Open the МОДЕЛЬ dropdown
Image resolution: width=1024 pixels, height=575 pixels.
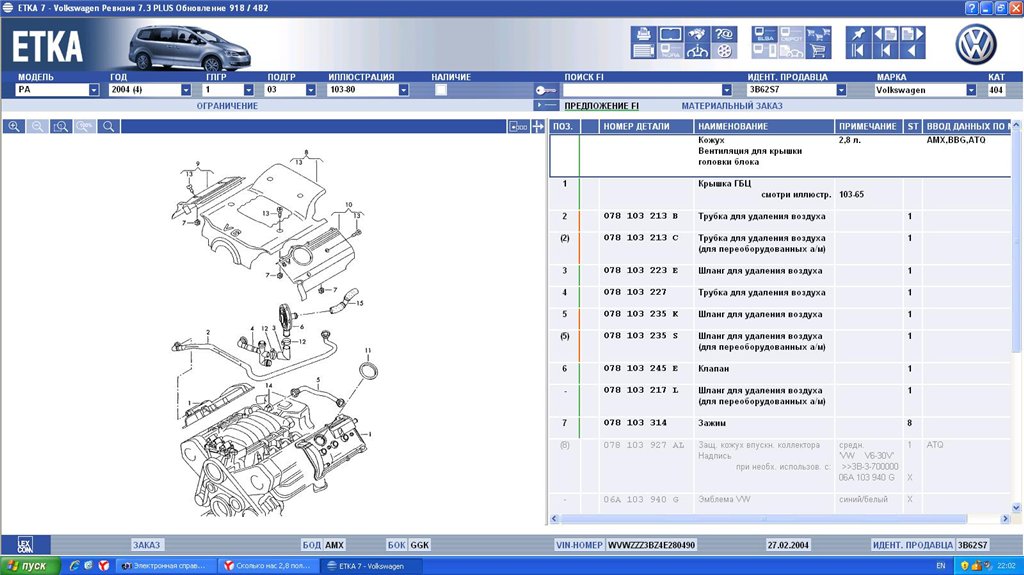click(93, 90)
